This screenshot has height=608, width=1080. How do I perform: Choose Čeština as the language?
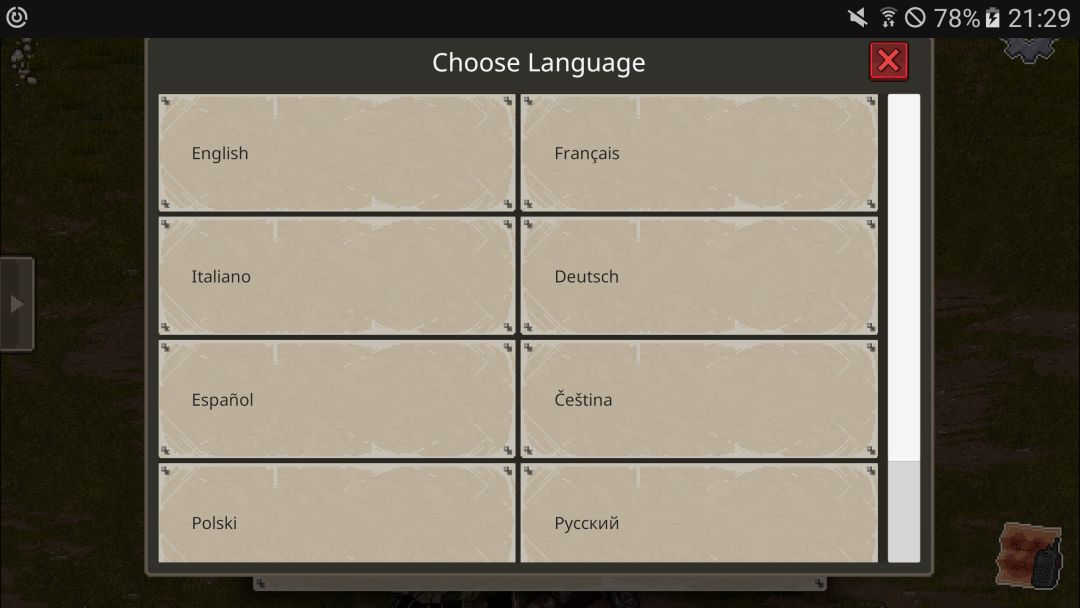pyautogui.click(x=699, y=399)
